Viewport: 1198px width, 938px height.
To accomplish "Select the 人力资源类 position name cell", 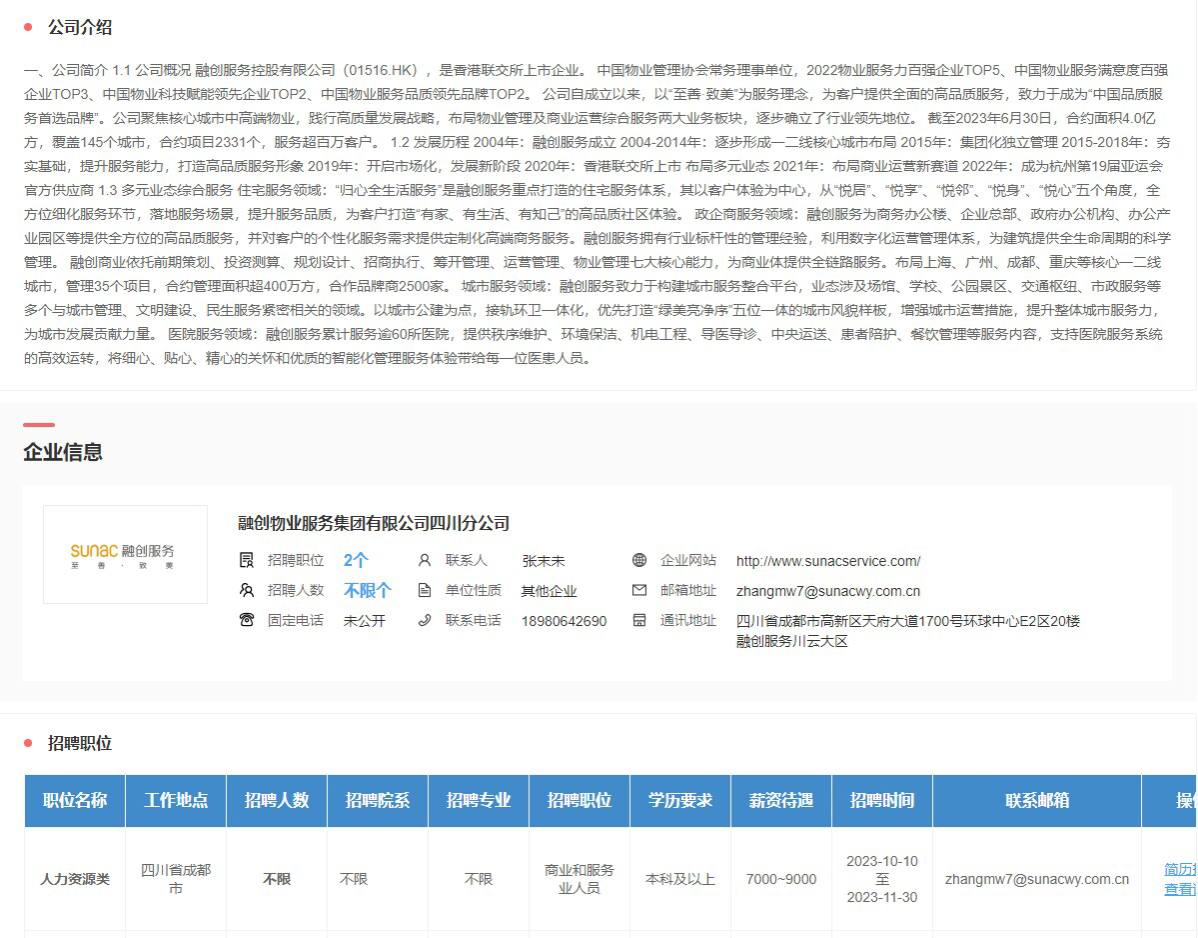I will click(75, 879).
